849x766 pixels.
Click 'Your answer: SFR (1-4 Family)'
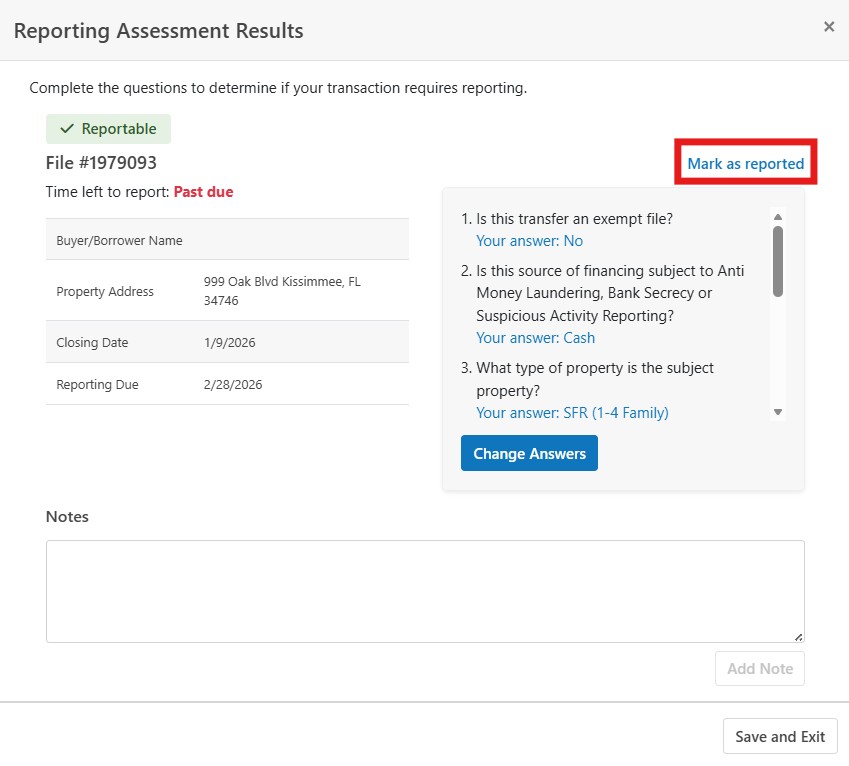click(x=572, y=412)
